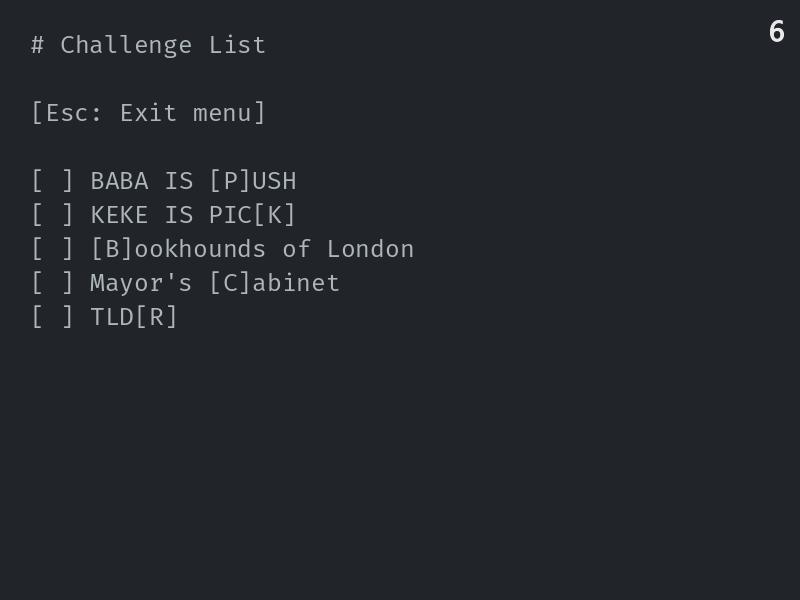Screen dimensions: 800x600
Task: Click the [C] hotkey letter in Cabinet
Action: click(230, 283)
